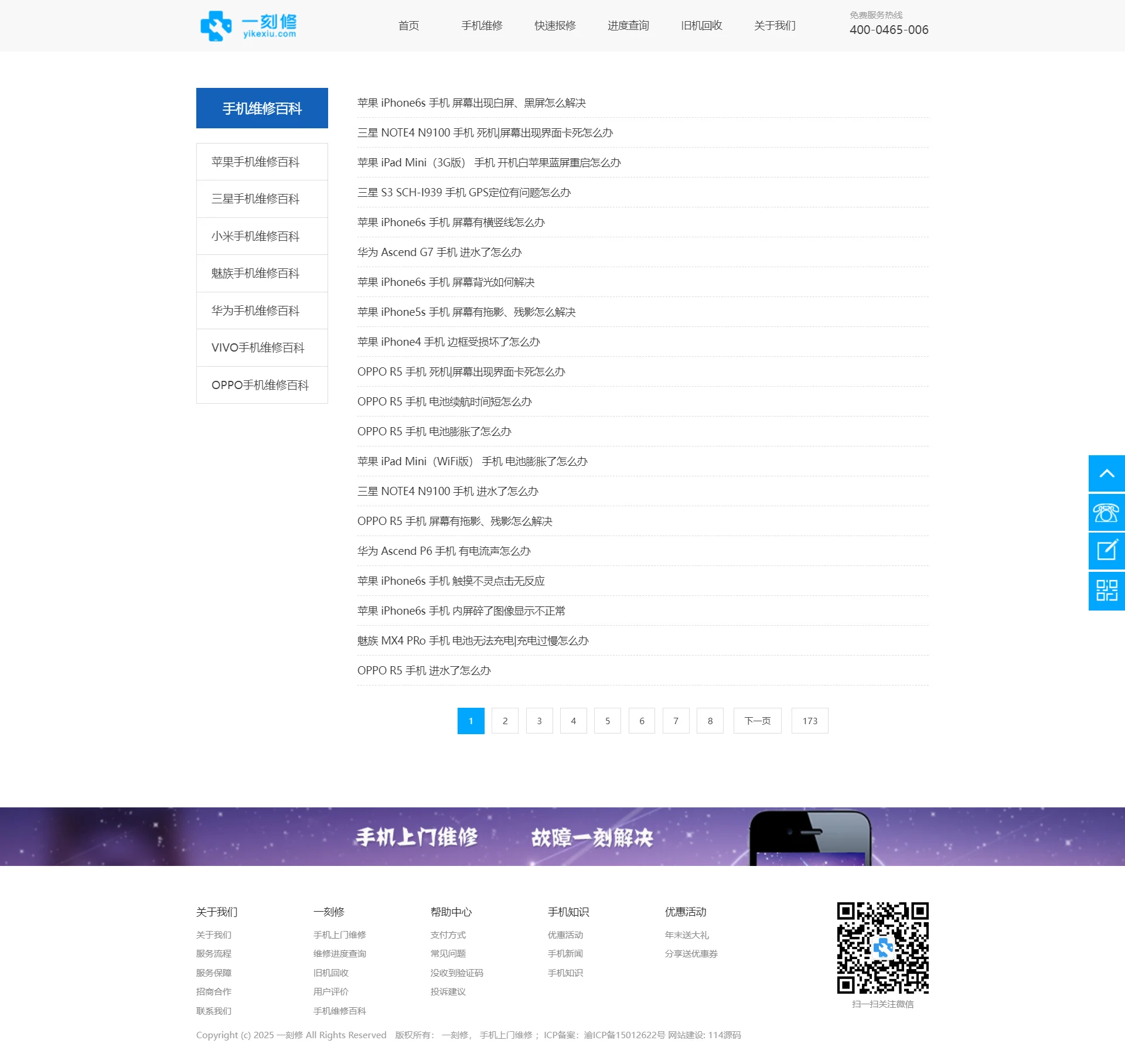Click the 下一页 next page button

757,721
